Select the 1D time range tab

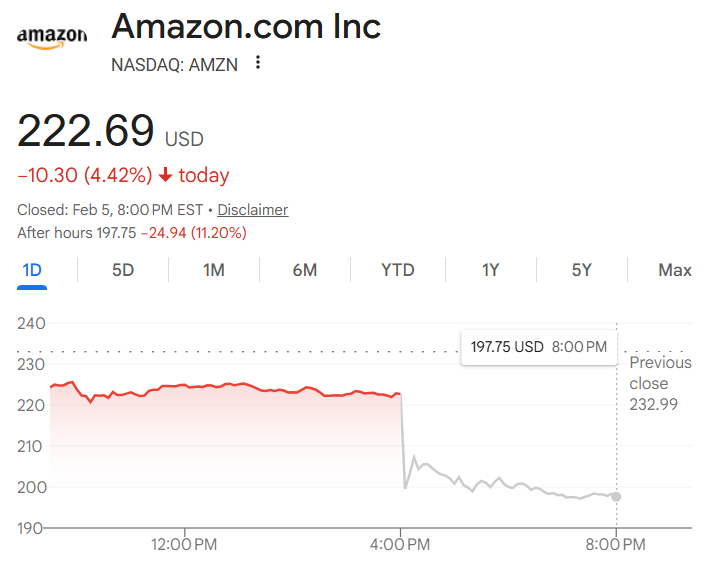(32, 270)
